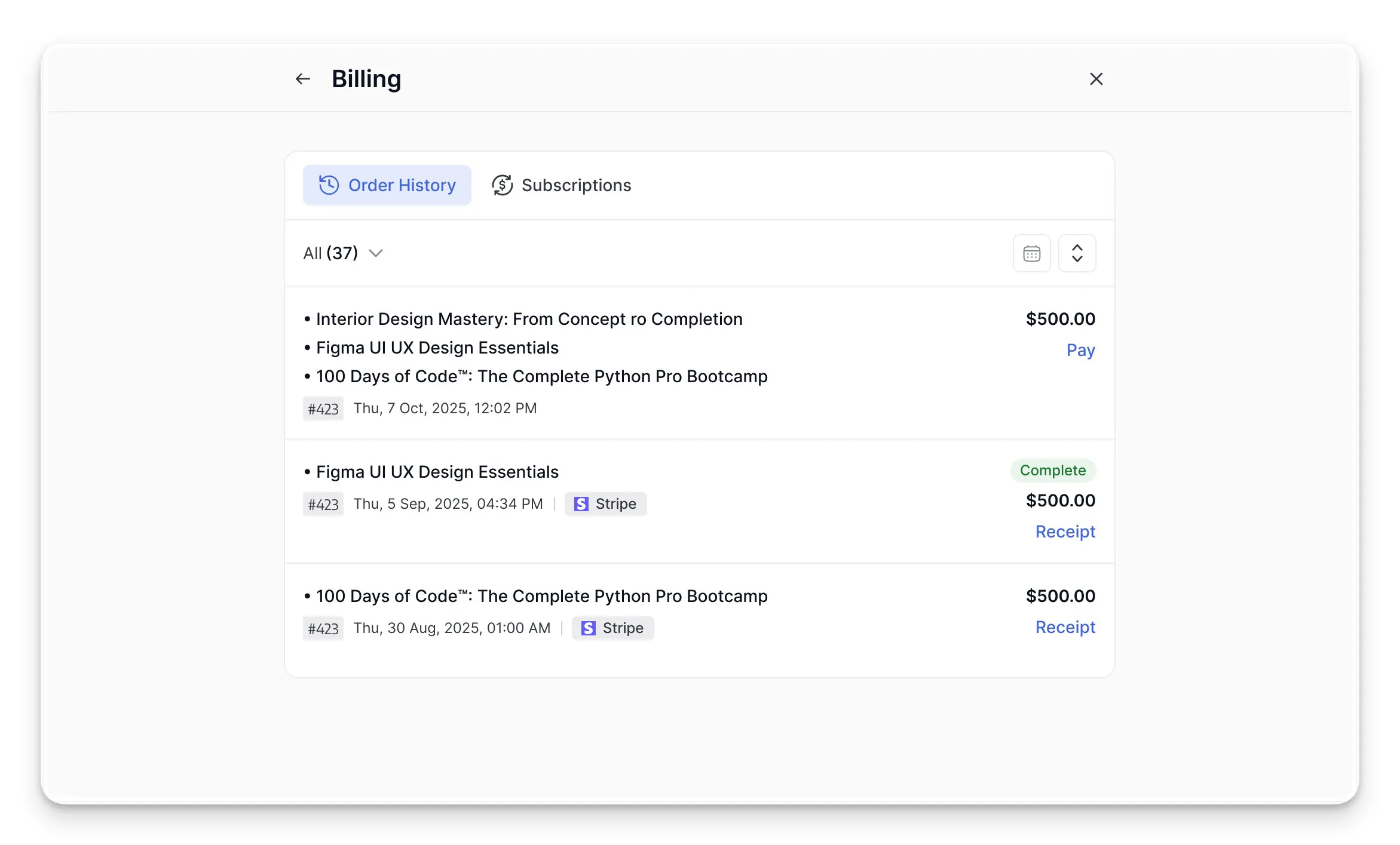Switch to the Subscriptions tab

click(x=561, y=185)
